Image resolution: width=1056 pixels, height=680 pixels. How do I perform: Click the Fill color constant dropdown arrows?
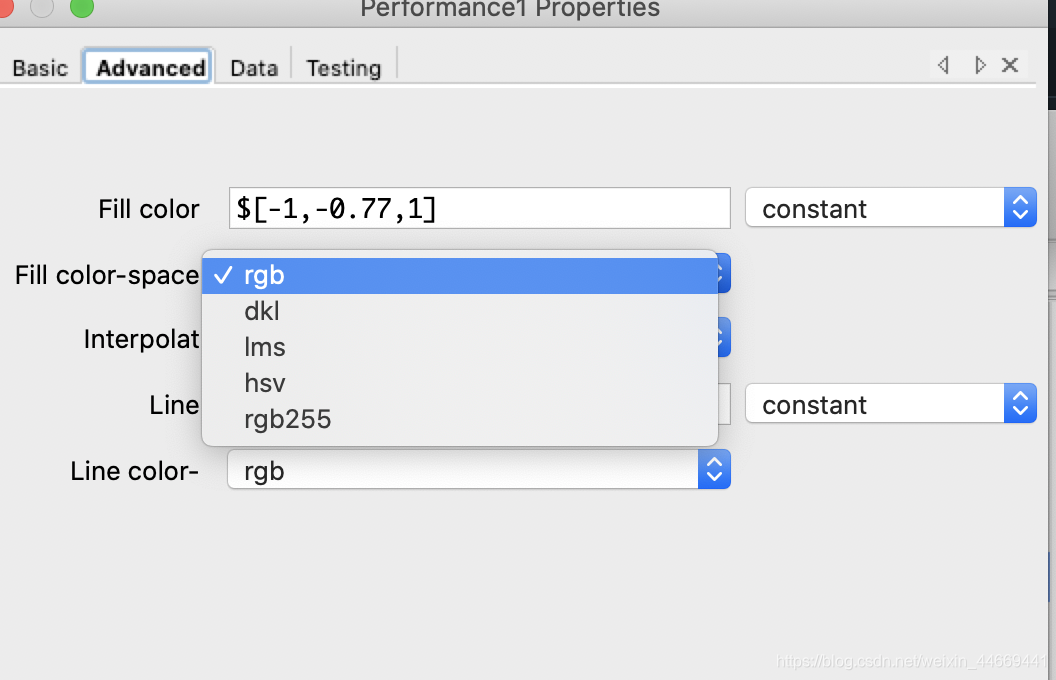(1020, 209)
